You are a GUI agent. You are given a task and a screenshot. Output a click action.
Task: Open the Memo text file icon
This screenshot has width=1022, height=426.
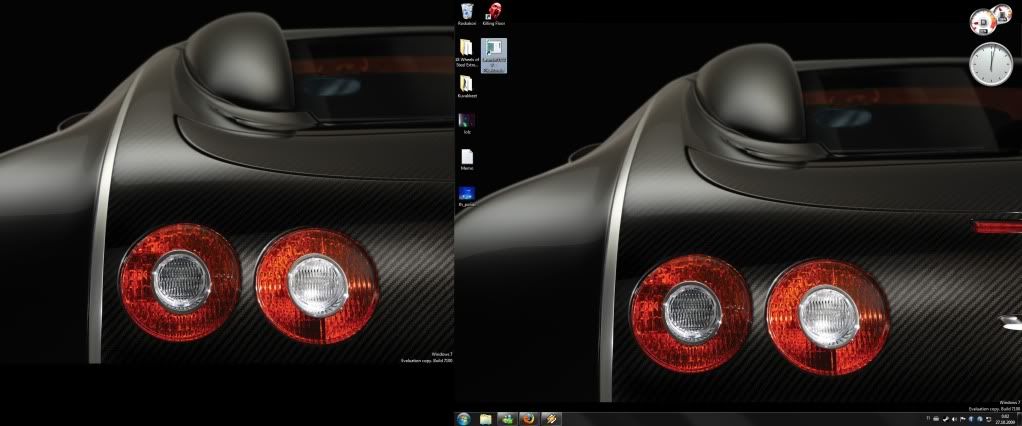pyautogui.click(x=467, y=160)
